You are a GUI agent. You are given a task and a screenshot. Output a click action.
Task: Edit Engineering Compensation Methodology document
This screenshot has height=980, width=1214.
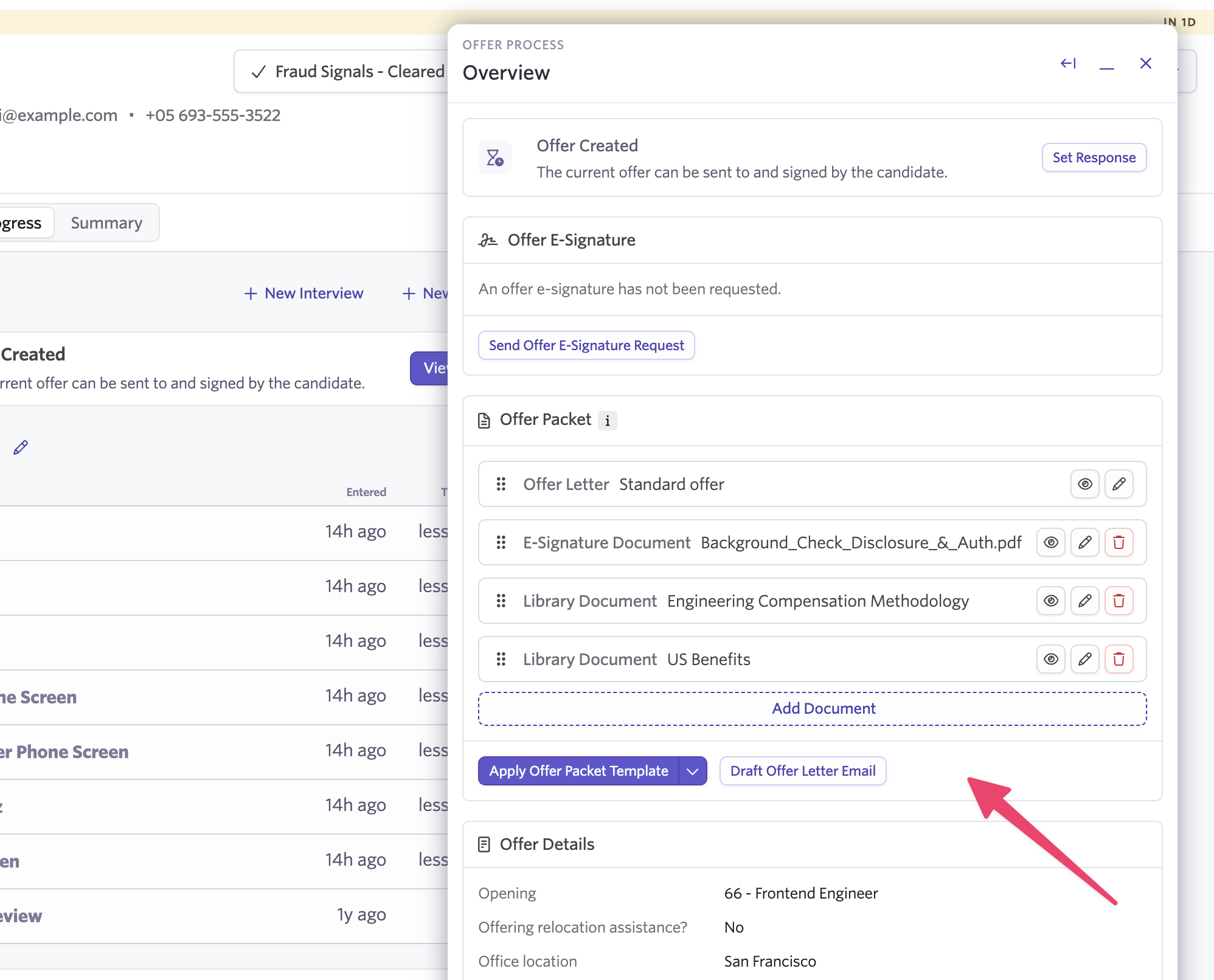point(1085,601)
